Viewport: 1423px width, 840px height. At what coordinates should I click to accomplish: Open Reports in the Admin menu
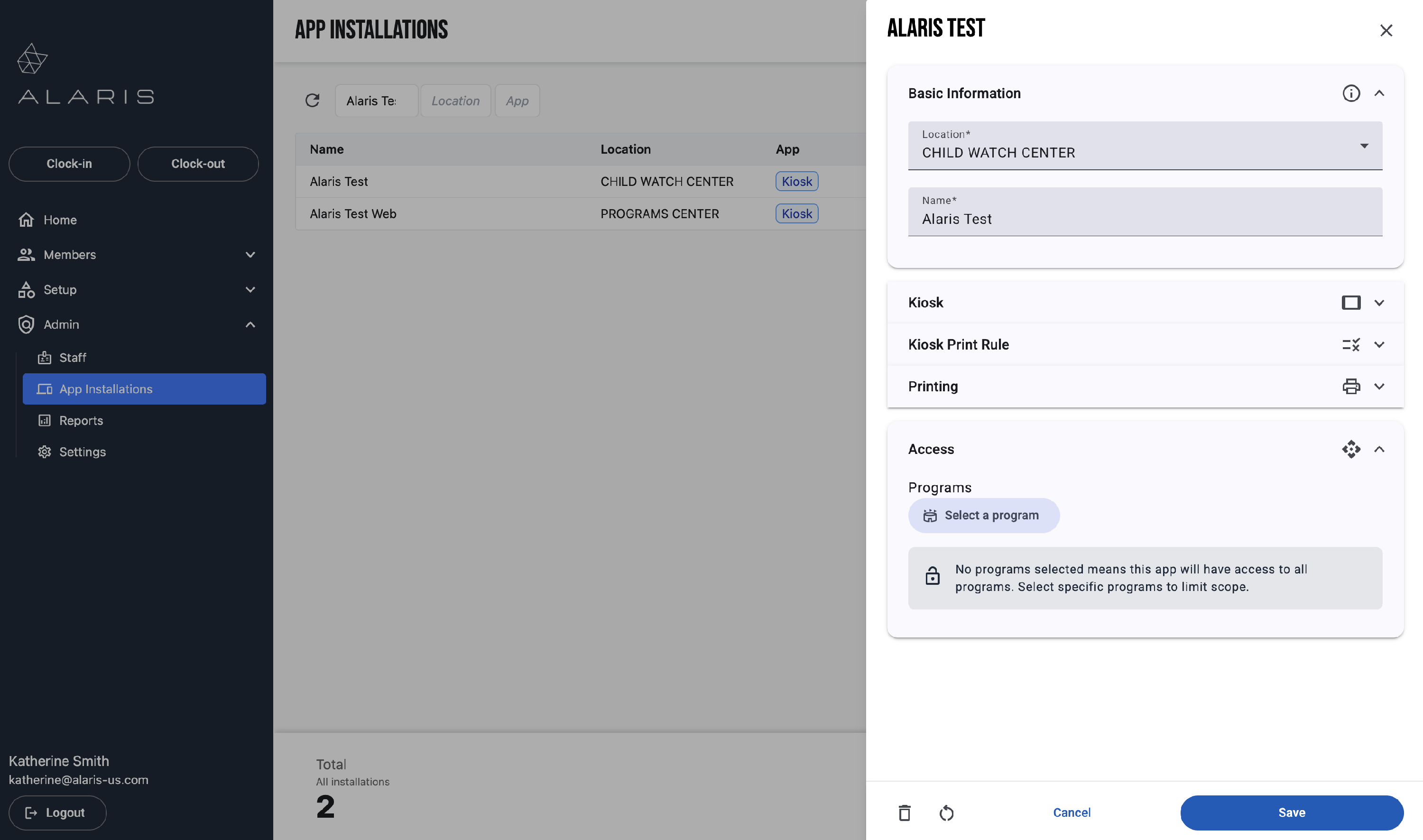[81, 421]
